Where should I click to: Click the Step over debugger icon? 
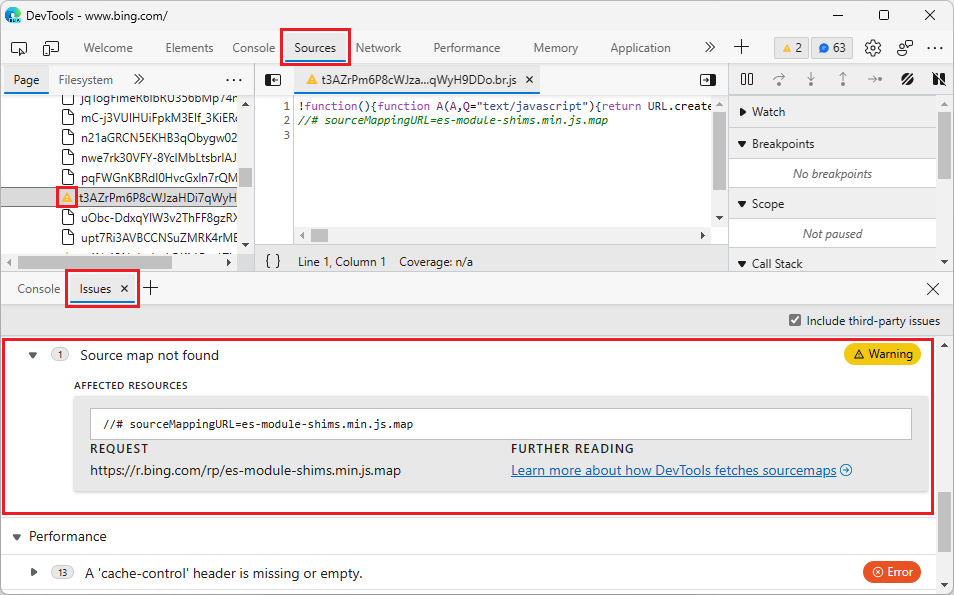[779, 79]
